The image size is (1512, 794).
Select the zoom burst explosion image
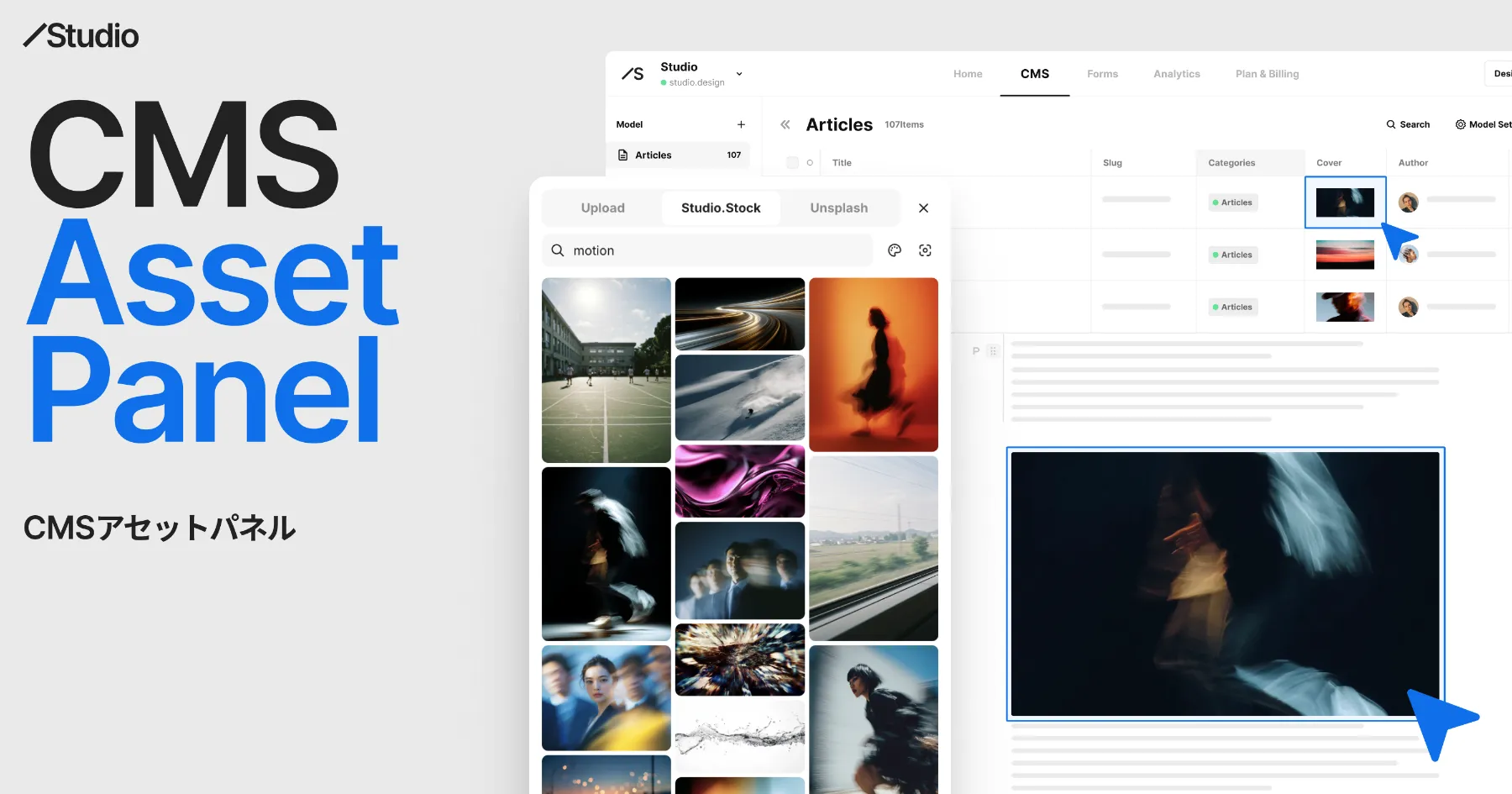point(740,660)
